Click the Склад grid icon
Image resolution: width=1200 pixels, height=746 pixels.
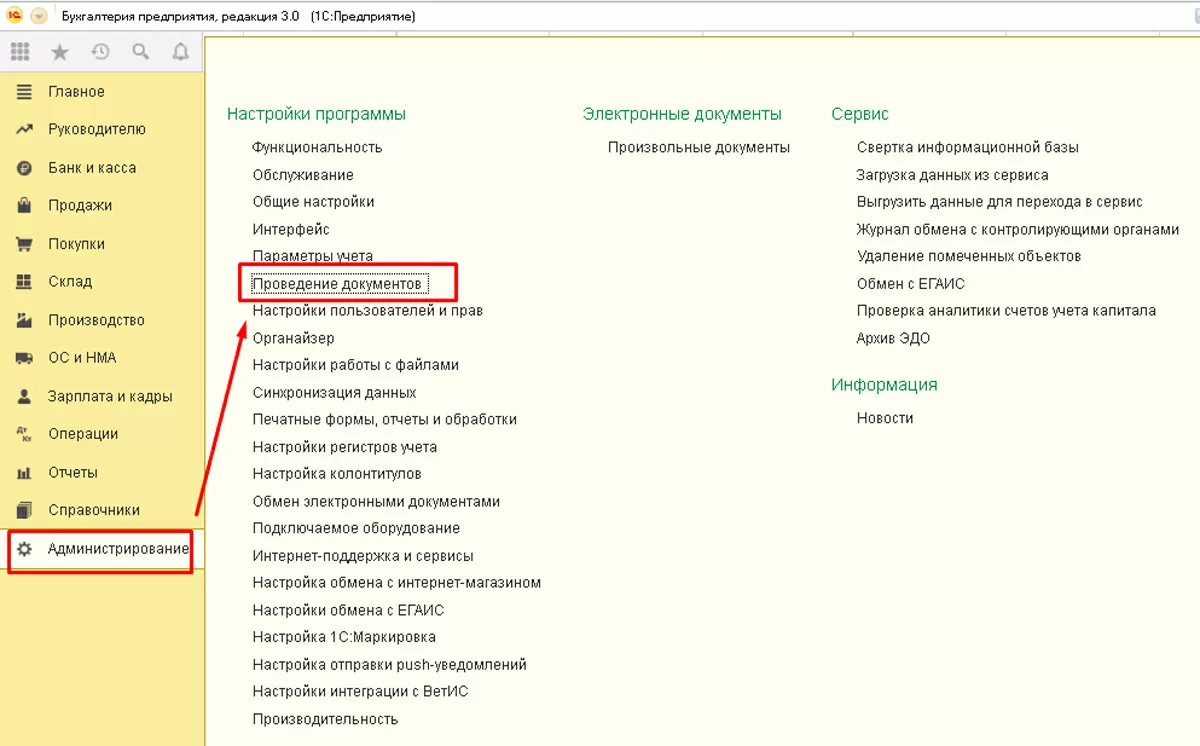(x=24, y=282)
